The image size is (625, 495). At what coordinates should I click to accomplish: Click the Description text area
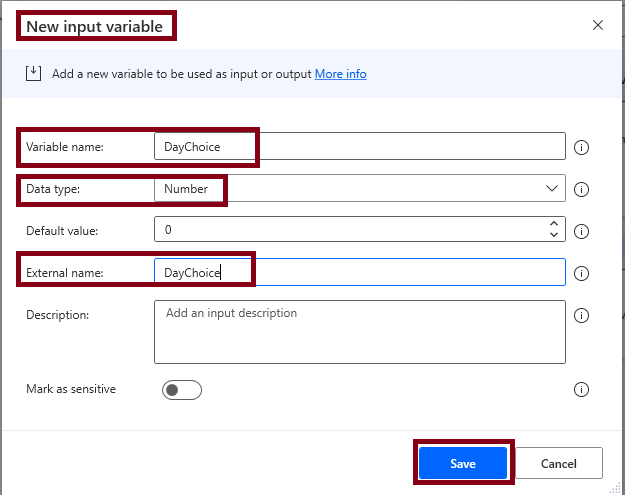click(360, 332)
